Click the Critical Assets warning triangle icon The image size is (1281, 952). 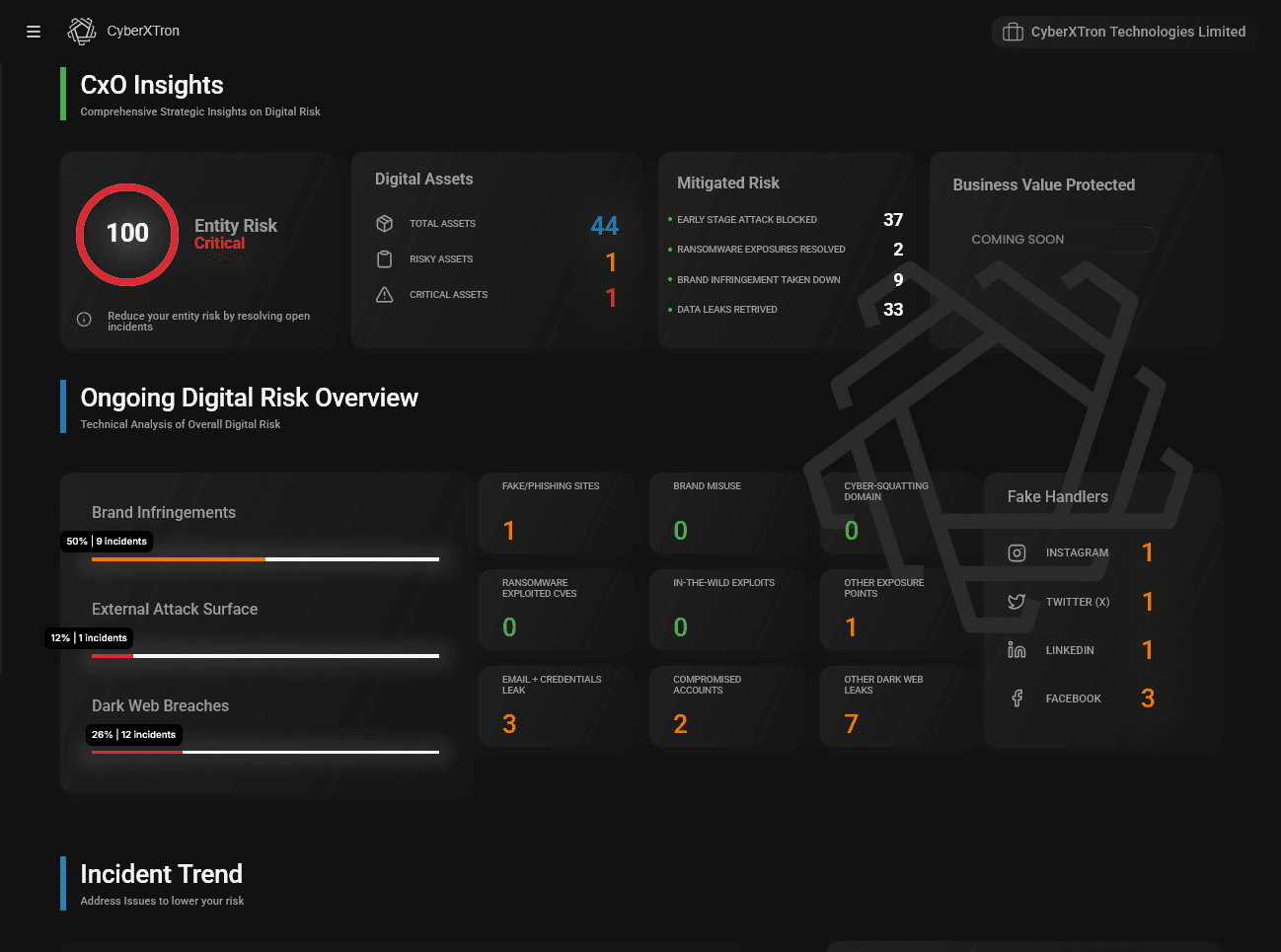pyautogui.click(x=384, y=294)
